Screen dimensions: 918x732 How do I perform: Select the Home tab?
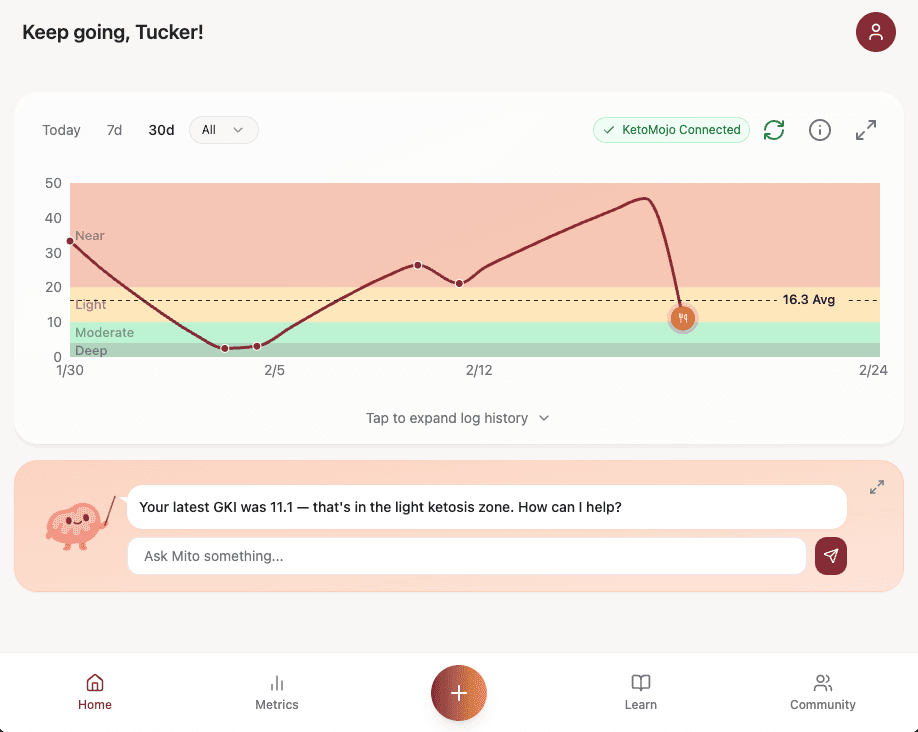pos(94,692)
